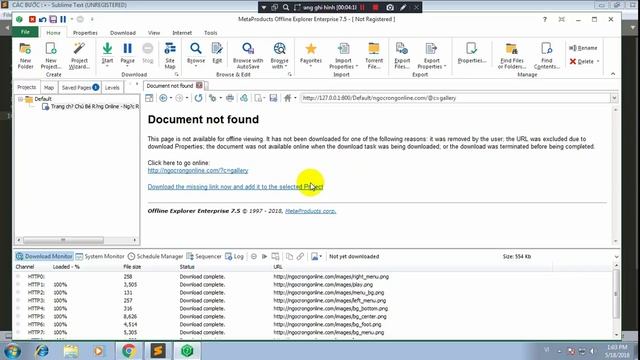The height and width of the screenshot is (360, 640).
Task: Open Export Properties
Action: point(431,56)
